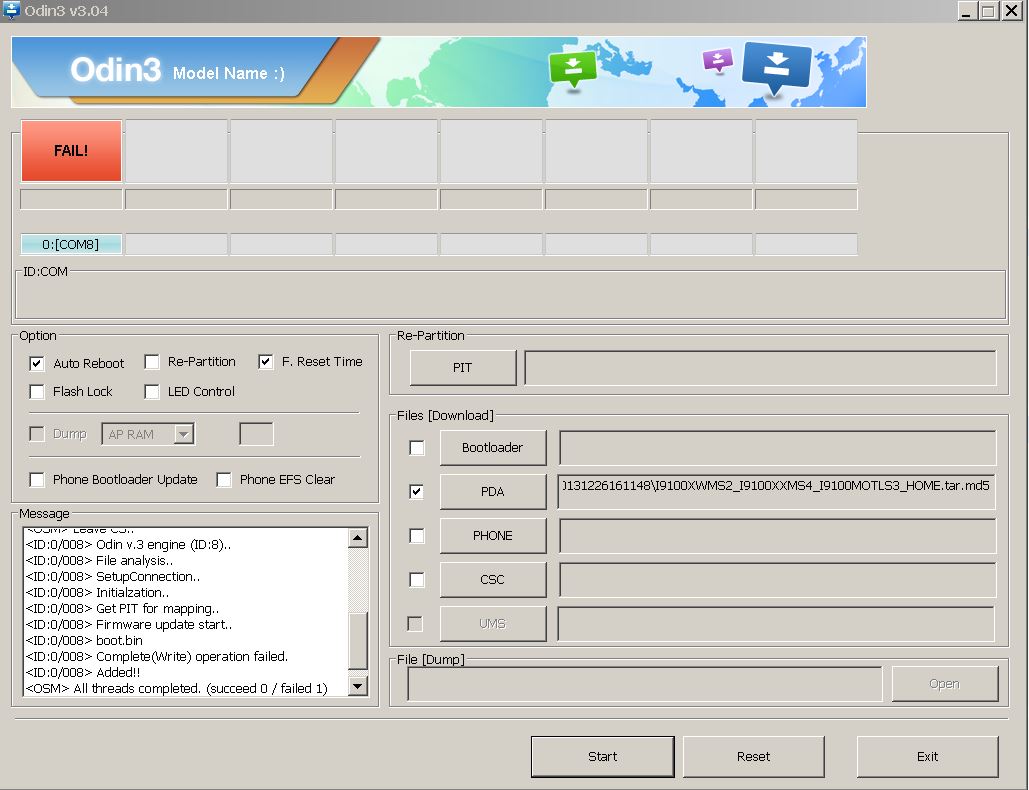Click the Message log scrollbar thumb

point(358,641)
